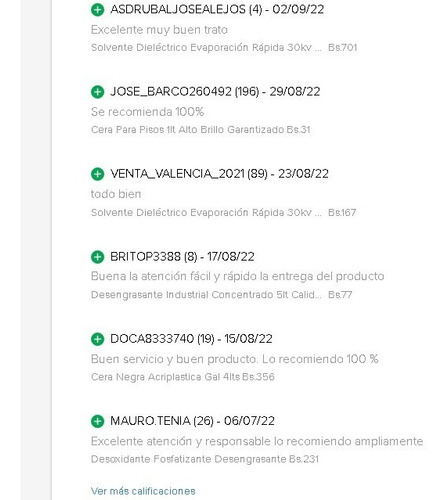Click green plus icon beside JOSE_BARCO260492
448x500 pixels.
click(x=97, y=92)
